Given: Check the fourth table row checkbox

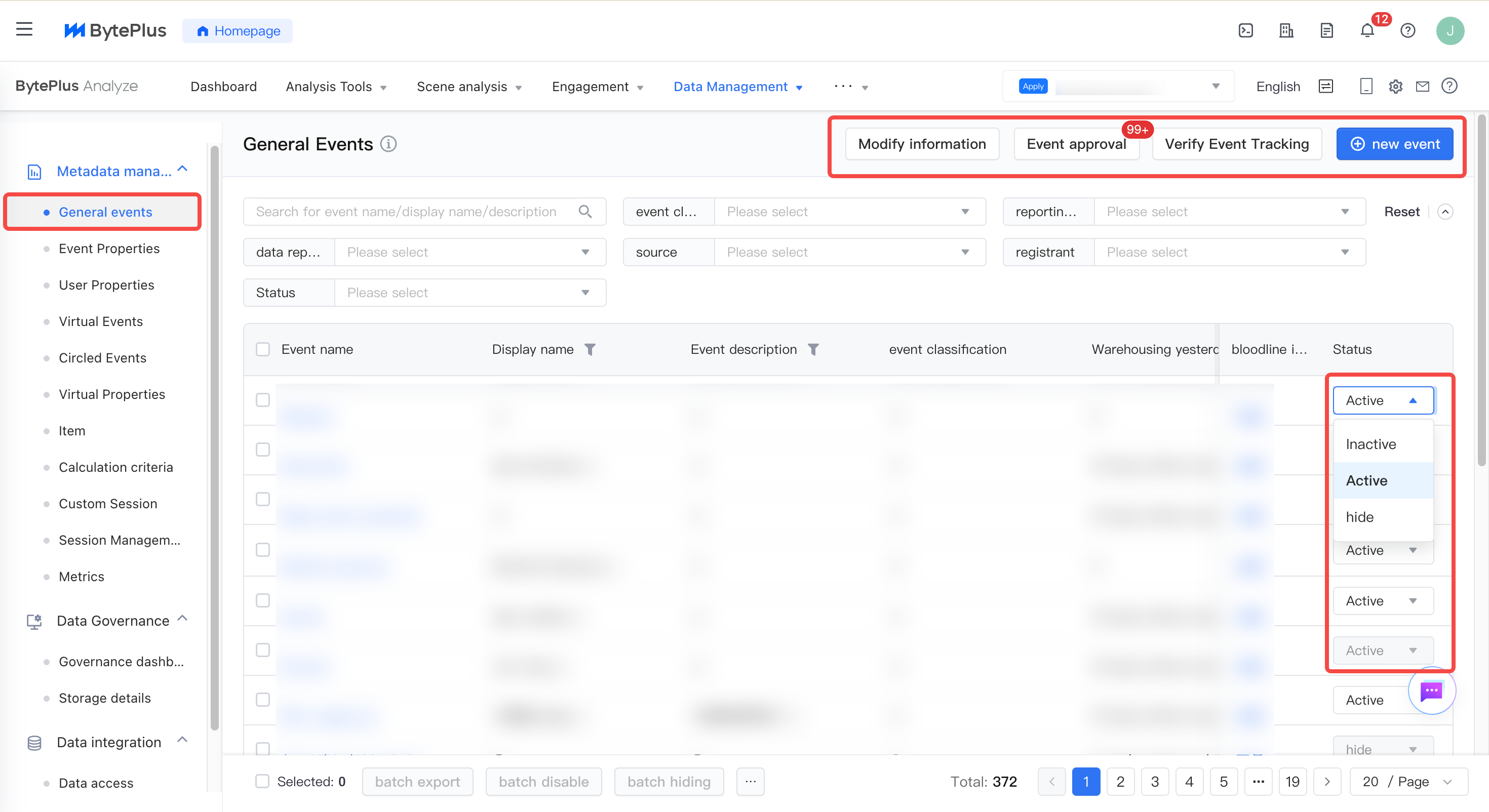Looking at the screenshot, I should [x=263, y=550].
